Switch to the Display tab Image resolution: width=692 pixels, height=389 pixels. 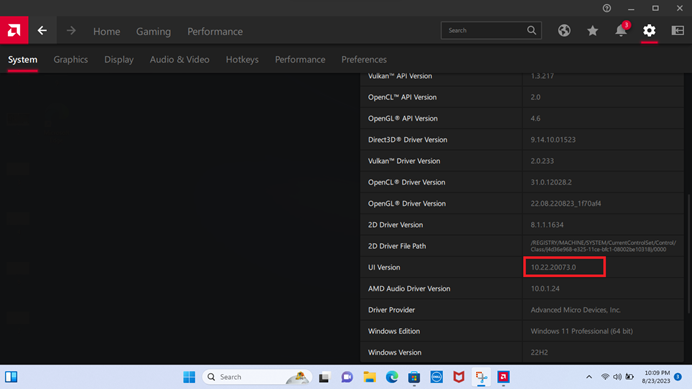(x=119, y=59)
